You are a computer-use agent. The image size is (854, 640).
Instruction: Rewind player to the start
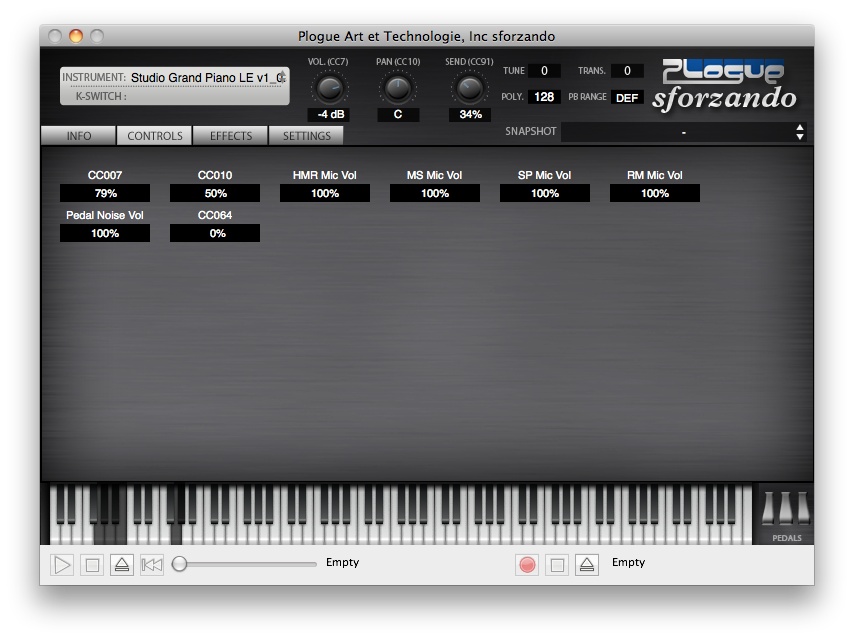point(151,565)
